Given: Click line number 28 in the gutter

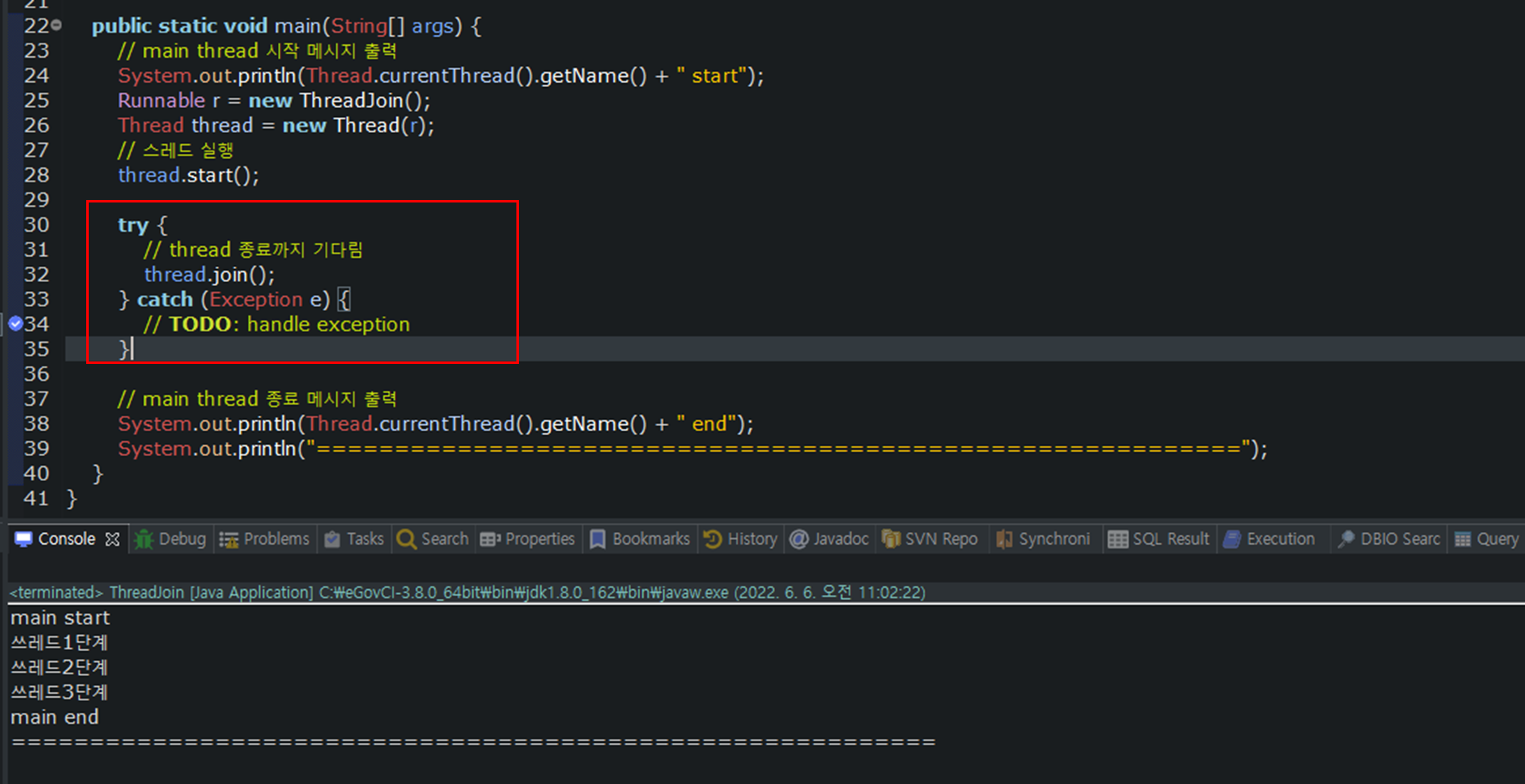Looking at the screenshot, I should [37, 175].
